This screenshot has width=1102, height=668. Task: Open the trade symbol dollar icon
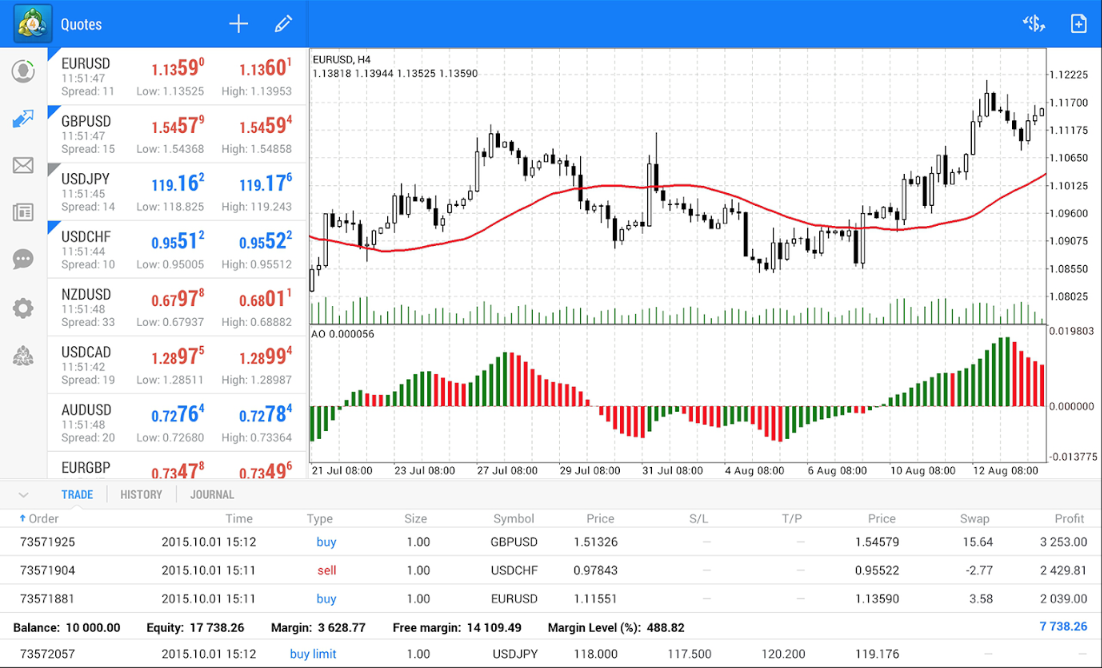click(x=1033, y=24)
